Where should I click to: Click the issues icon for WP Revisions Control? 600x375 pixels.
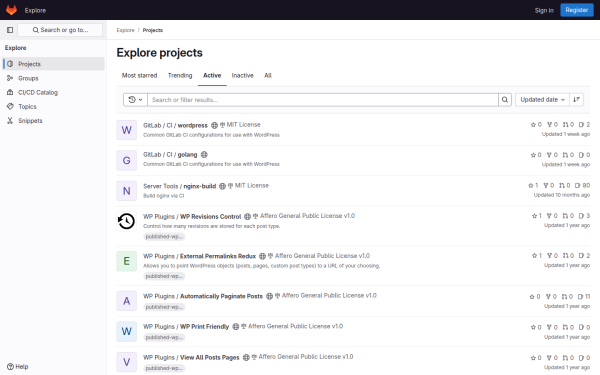(582, 216)
